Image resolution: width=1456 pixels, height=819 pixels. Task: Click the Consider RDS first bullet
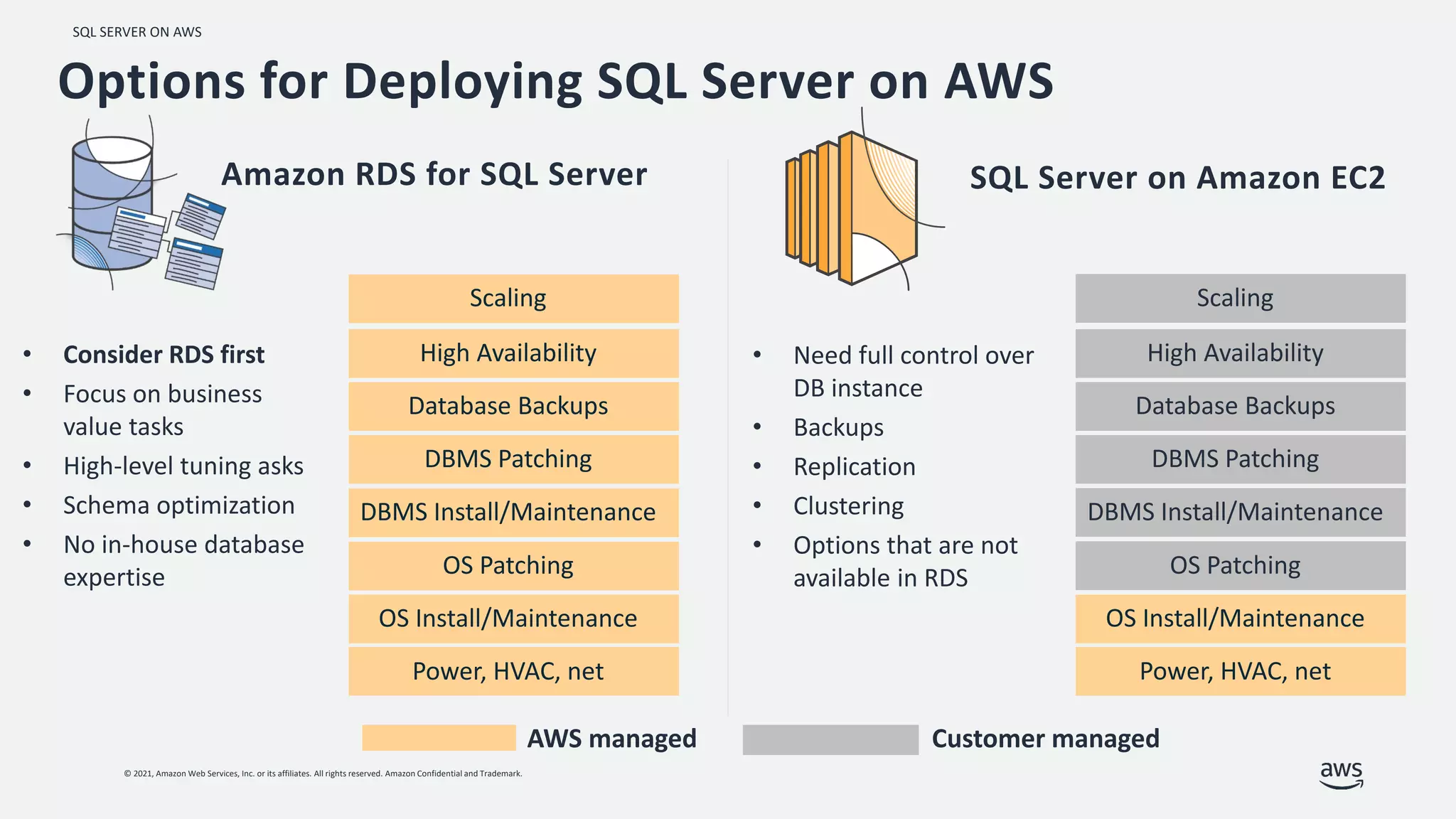pos(164,355)
